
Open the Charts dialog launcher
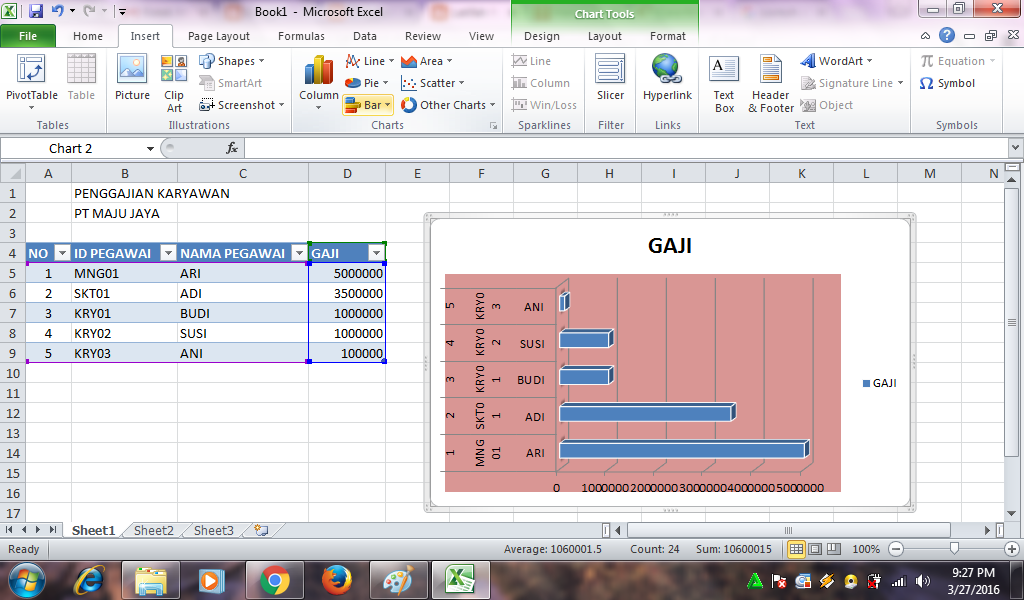[x=492, y=125]
